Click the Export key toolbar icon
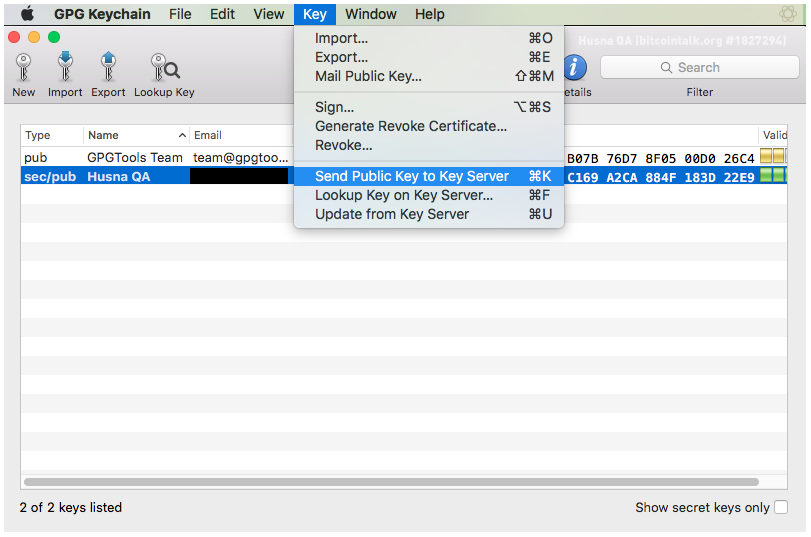The height and width of the screenshot is (537, 811). [x=108, y=67]
